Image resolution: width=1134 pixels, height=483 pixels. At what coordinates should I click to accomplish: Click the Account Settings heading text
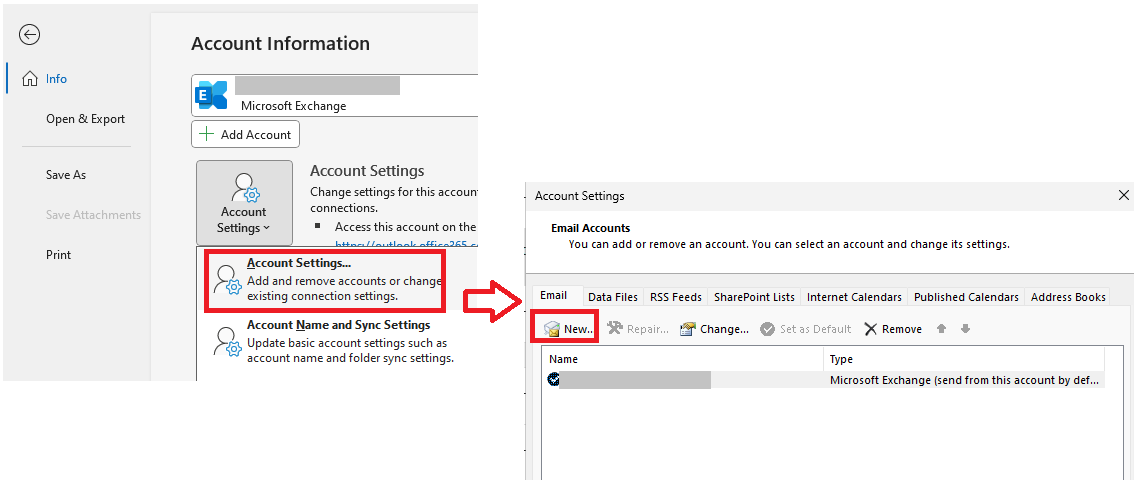point(367,171)
